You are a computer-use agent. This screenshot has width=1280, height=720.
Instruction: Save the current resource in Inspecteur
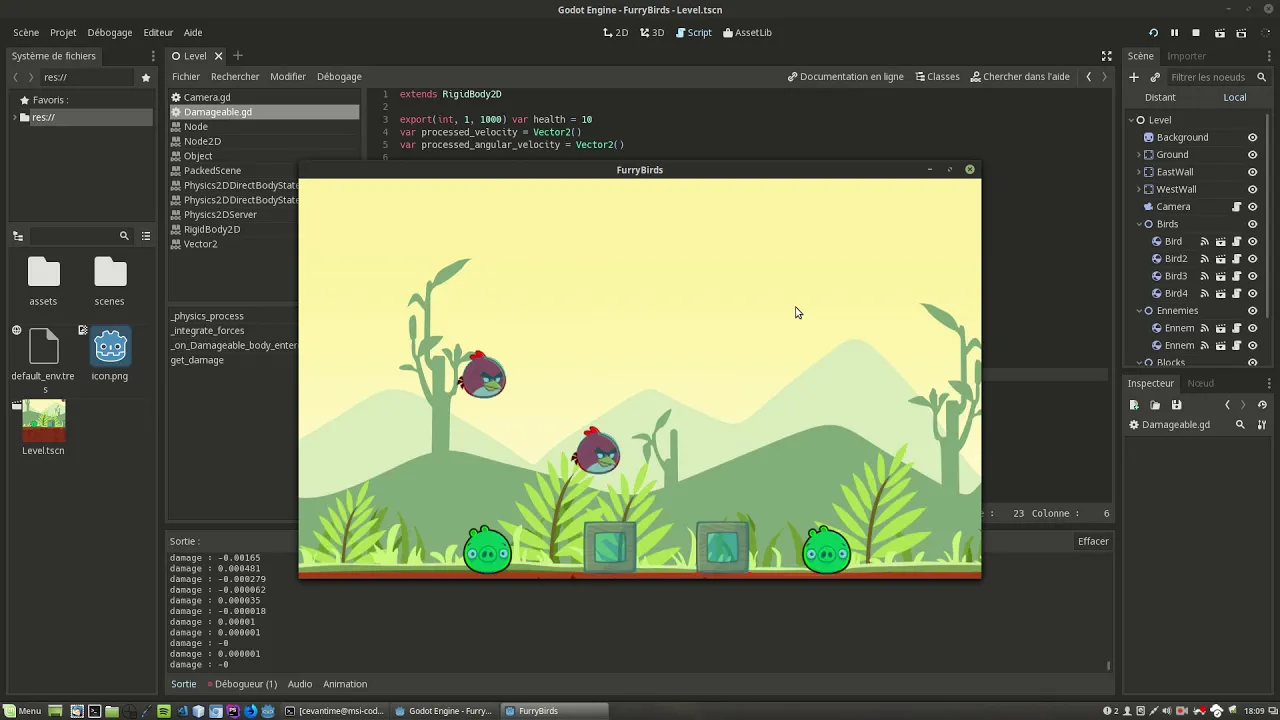[1176, 405]
